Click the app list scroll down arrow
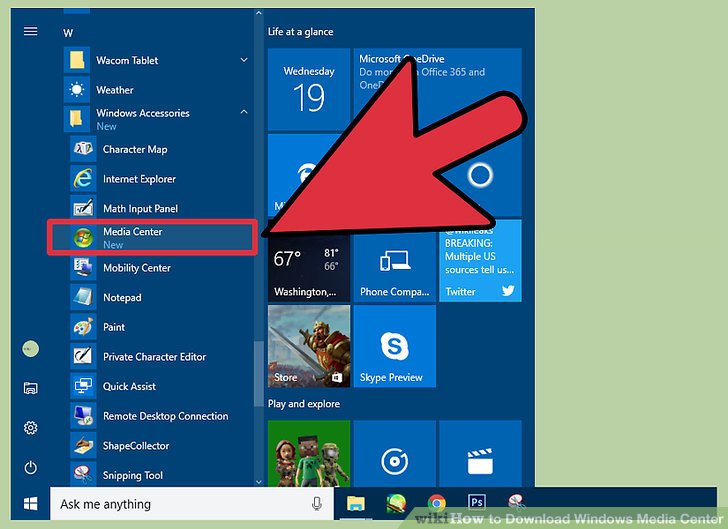The image size is (728, 529). click(x=259, y=482)
